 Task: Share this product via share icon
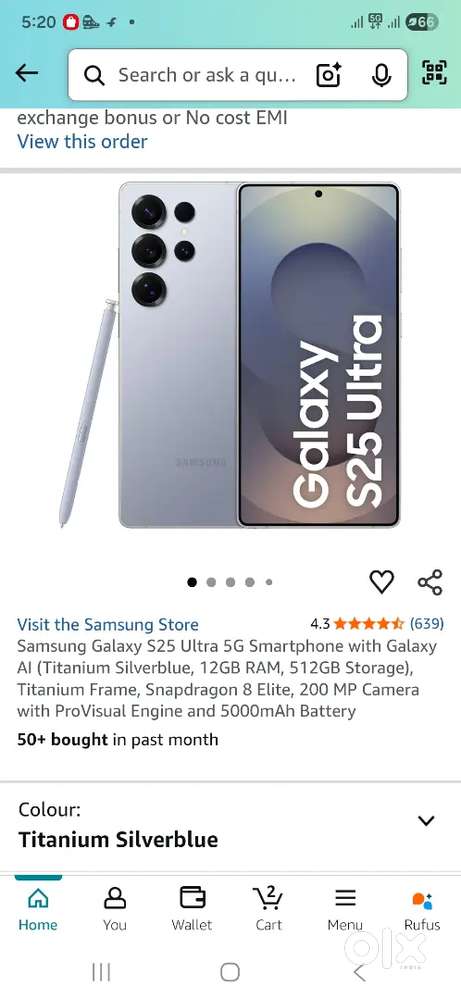point(430,582)
